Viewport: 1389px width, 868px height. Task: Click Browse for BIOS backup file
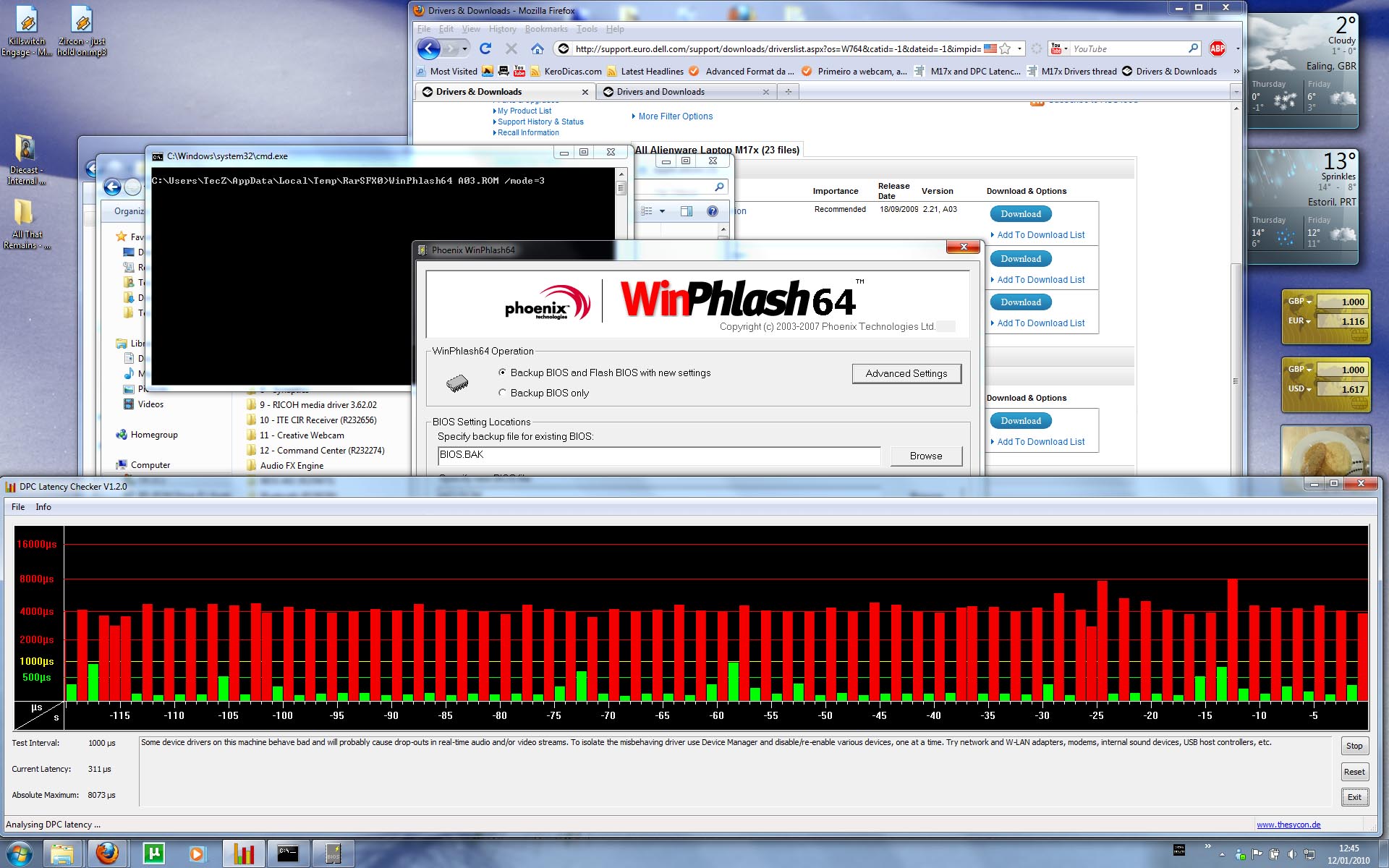pyautogui.click(x=926, y=456)
